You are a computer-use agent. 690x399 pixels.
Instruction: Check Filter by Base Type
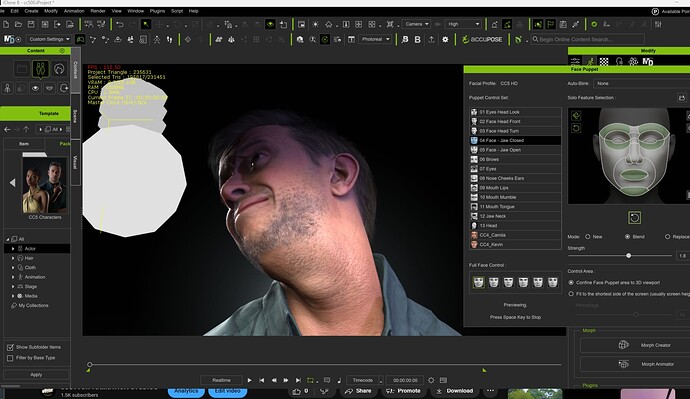coord(10,358)
